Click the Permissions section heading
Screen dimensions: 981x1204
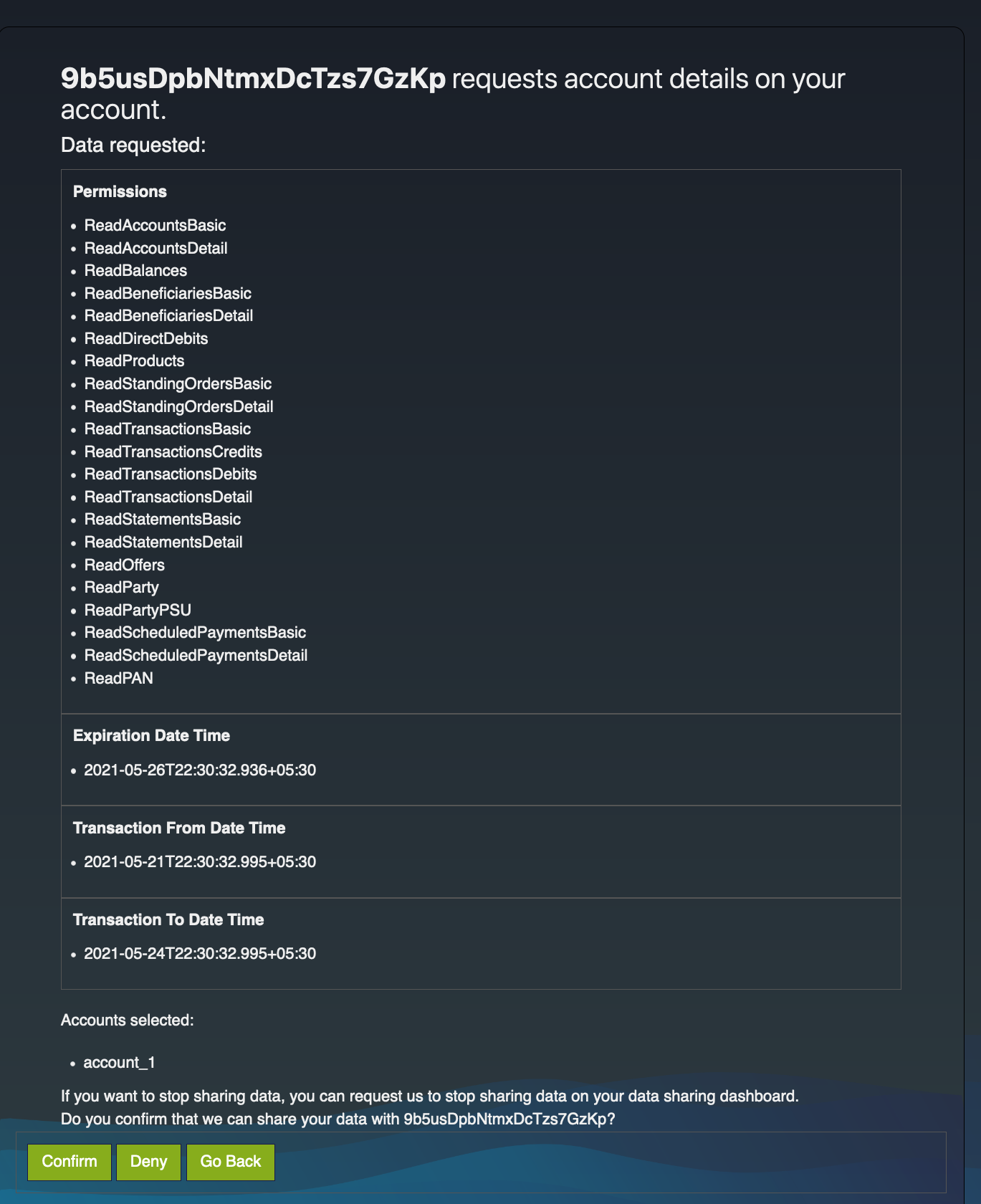120,192
